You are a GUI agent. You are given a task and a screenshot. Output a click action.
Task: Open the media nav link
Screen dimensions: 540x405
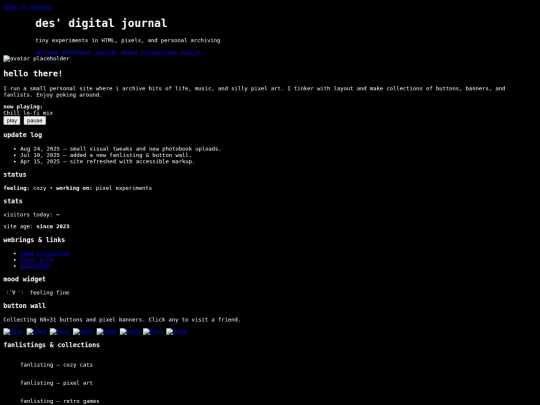click(129, 52)
